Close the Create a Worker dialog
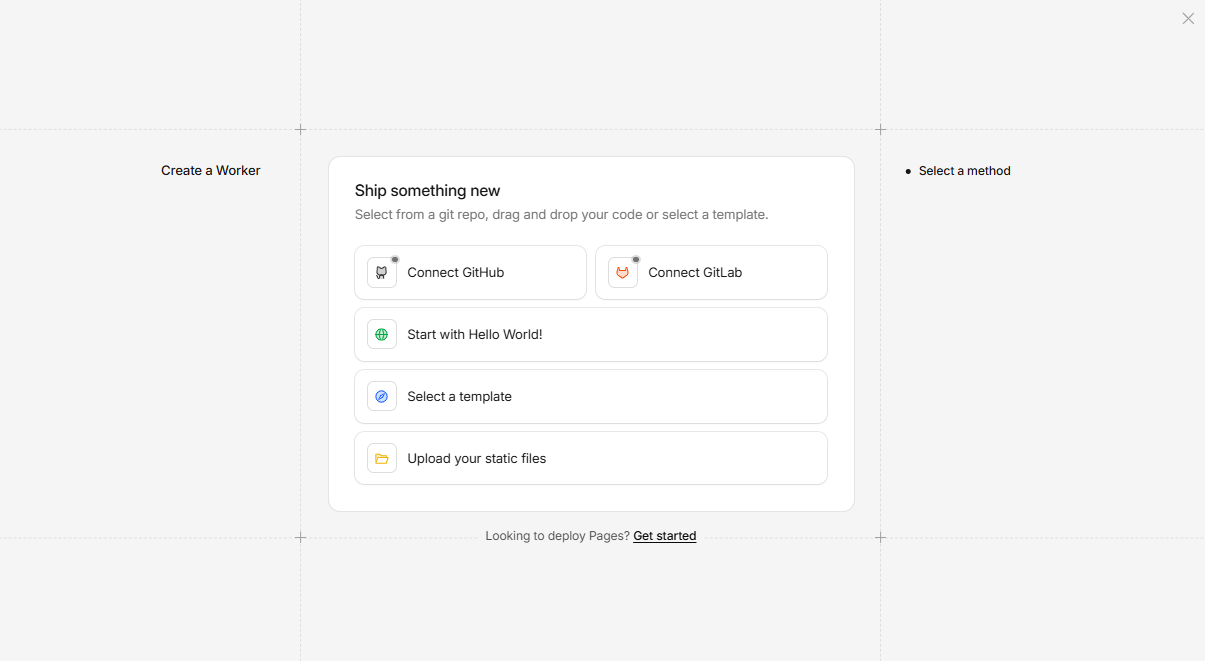The width and height of the screenshot is (1205, 661). (x=1188, y=18)
